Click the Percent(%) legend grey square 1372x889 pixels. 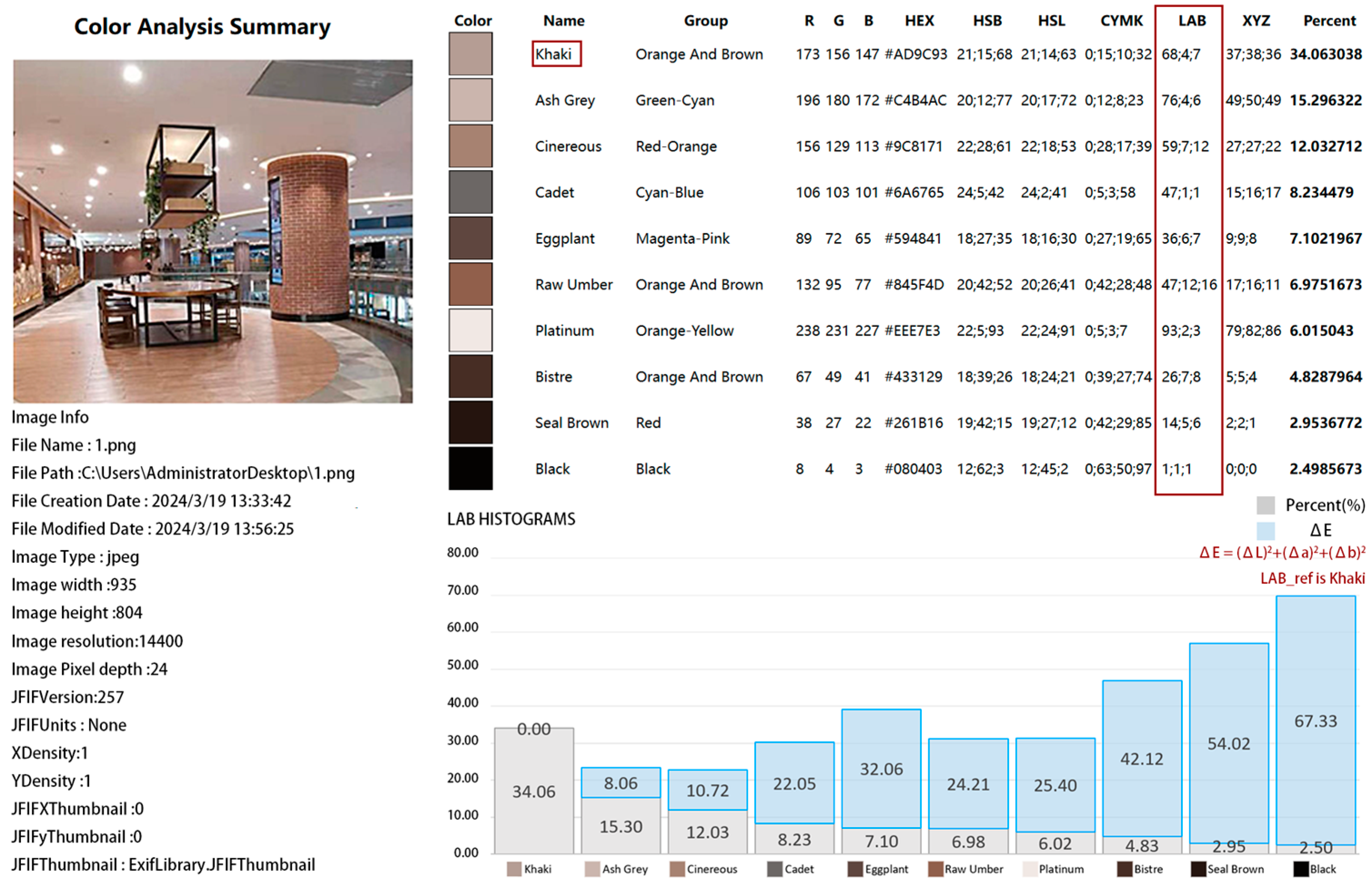[x=1265, y=505]
